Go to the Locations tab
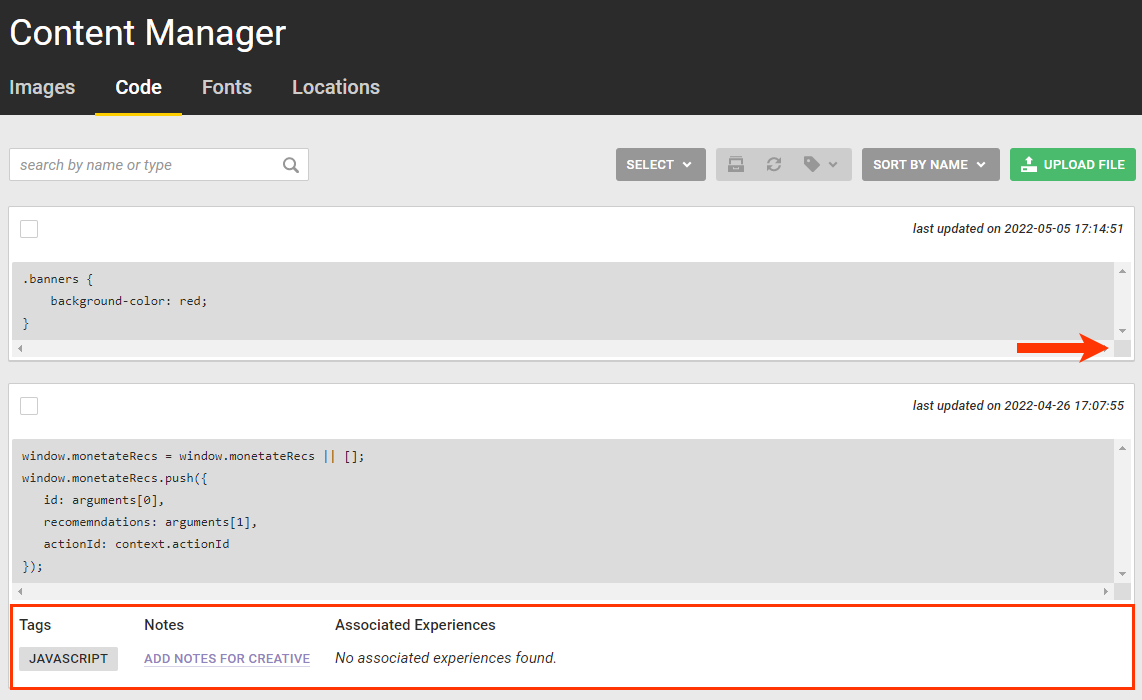 (x=336, y=87)
